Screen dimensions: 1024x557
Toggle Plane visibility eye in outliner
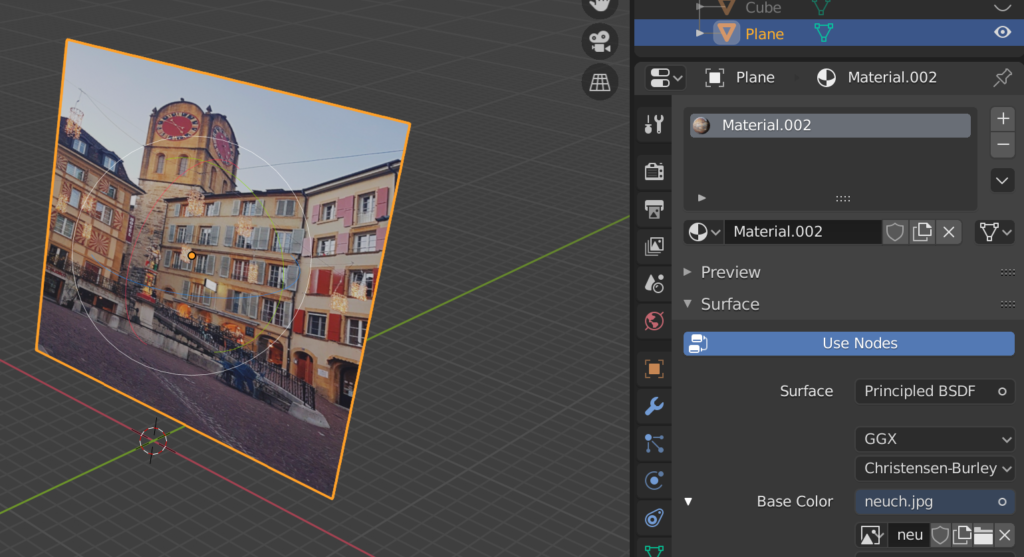(x=1002, y=33)
